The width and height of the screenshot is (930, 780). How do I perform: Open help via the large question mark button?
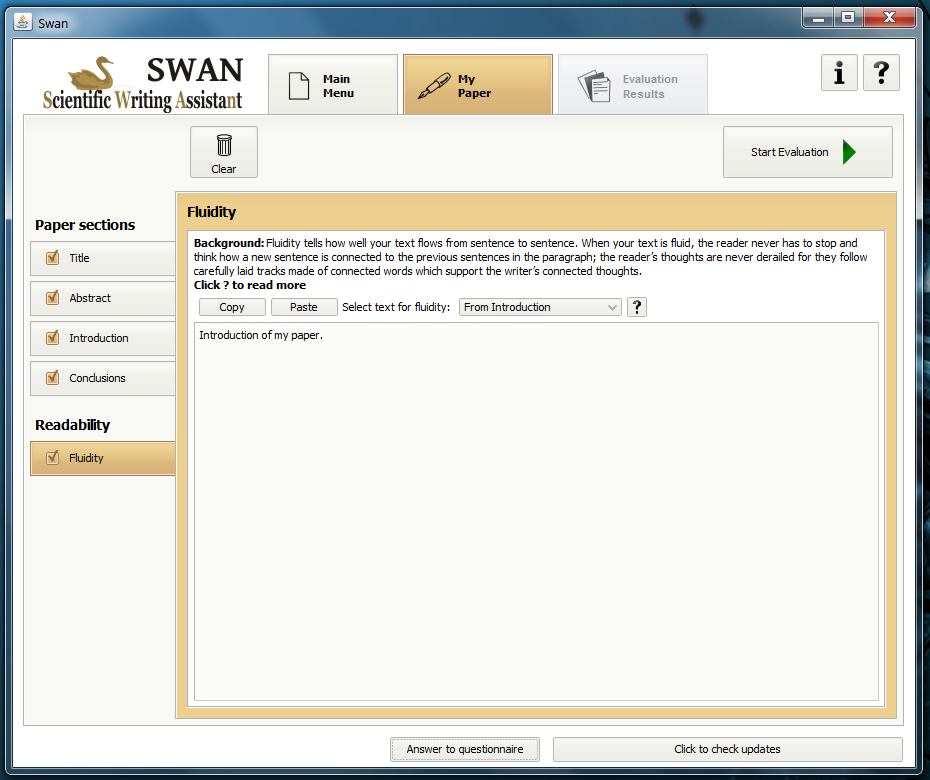pos(881,73)
